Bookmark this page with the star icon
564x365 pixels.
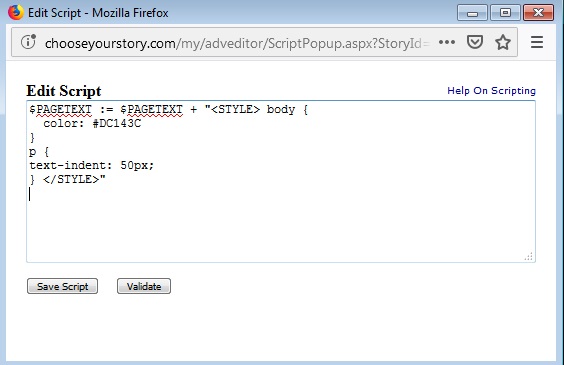coord(502,42)
